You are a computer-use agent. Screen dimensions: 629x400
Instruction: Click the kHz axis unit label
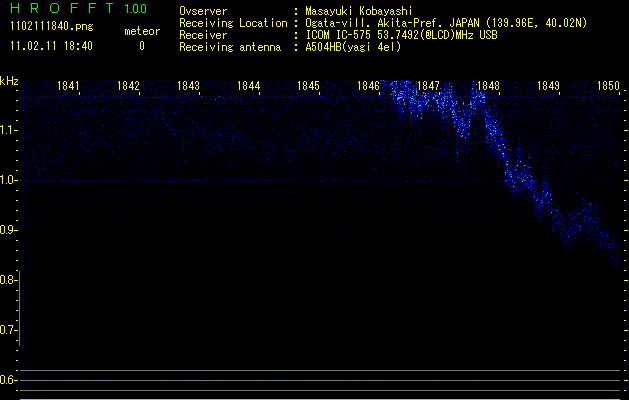point(9,81)
